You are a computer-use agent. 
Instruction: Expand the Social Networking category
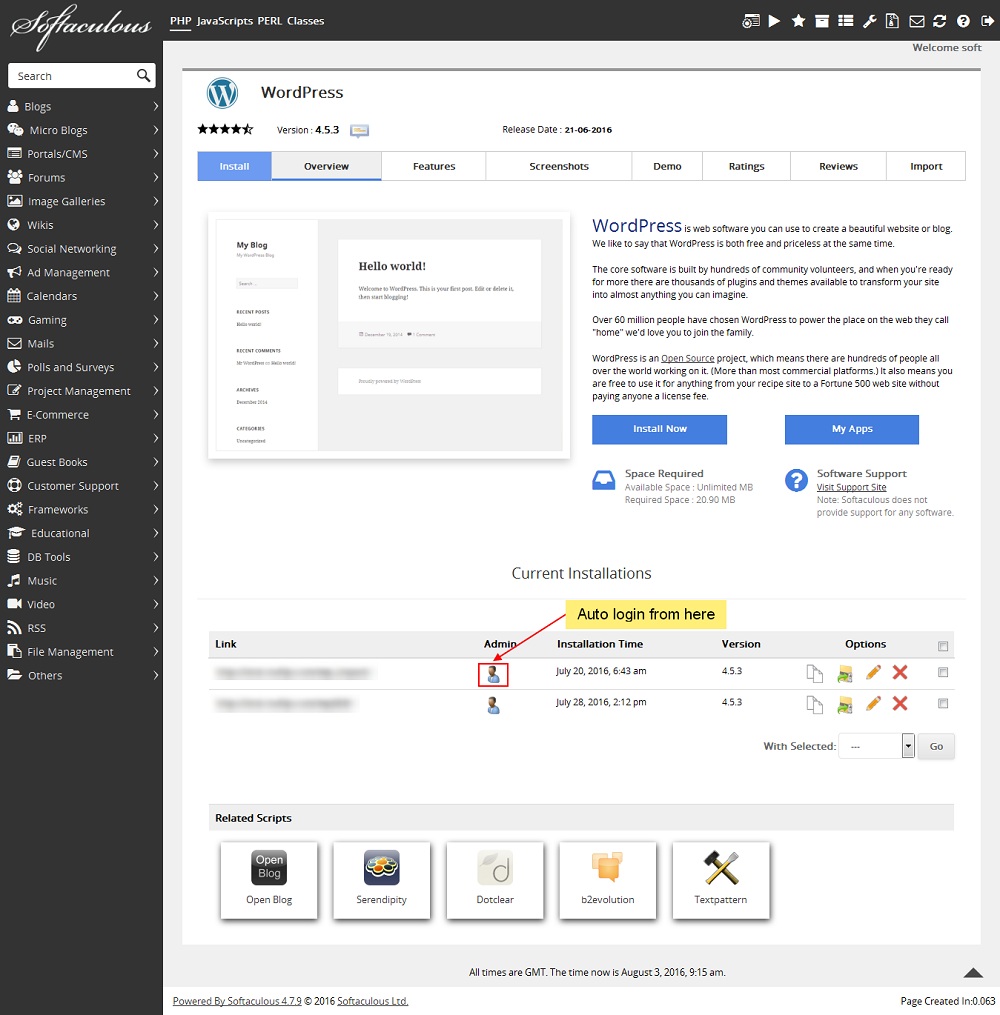click(82, 249)
